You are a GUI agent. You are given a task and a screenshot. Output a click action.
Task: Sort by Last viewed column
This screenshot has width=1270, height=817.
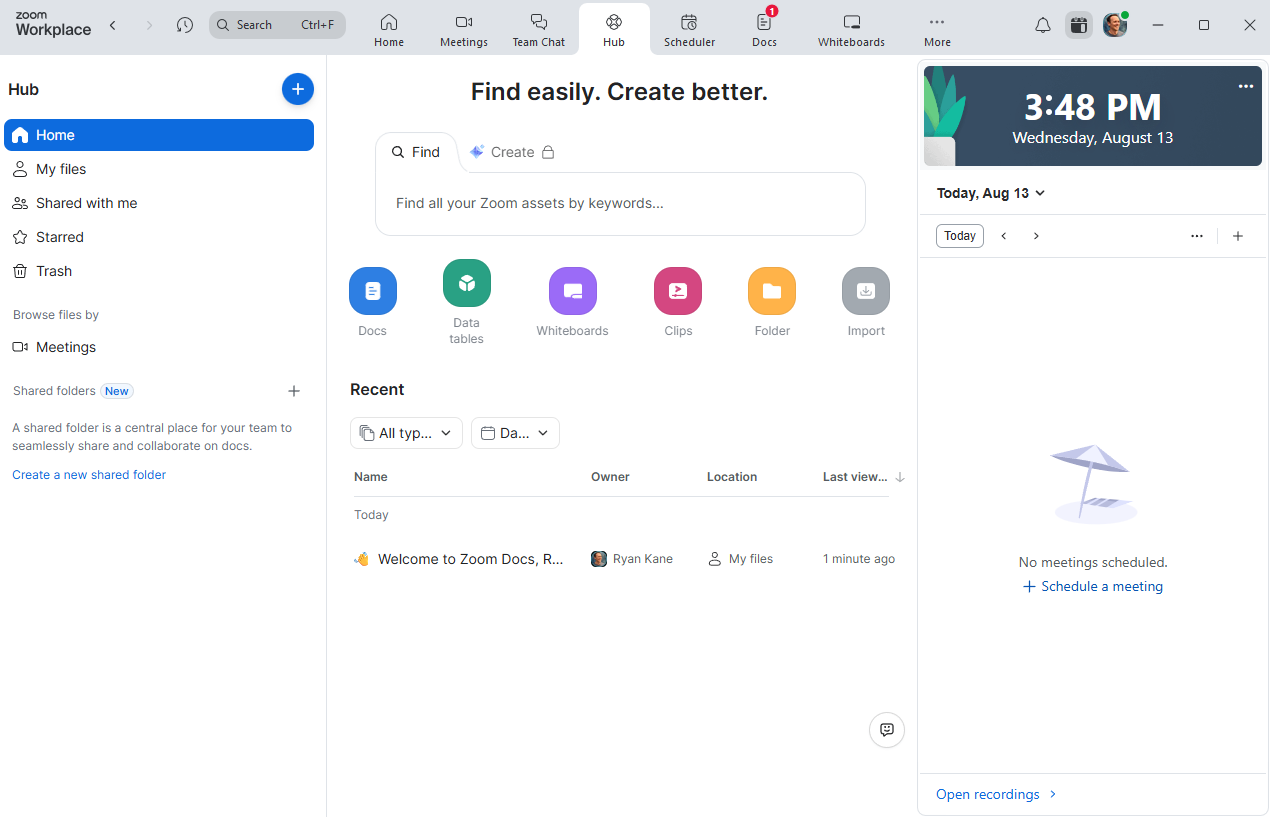863,477
